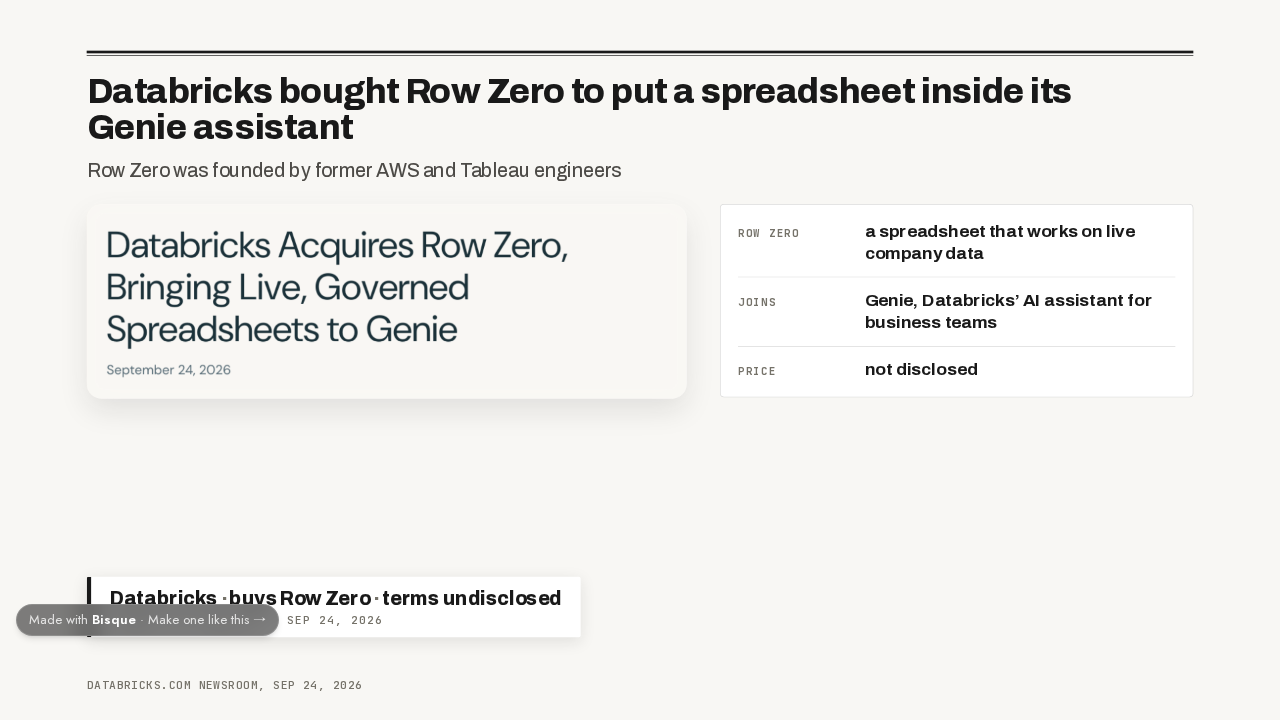The height and width of the screenshot is (720, 1280).
Task: Click the main headline about Databricks buying Row Zero
Action: (580, 109)
